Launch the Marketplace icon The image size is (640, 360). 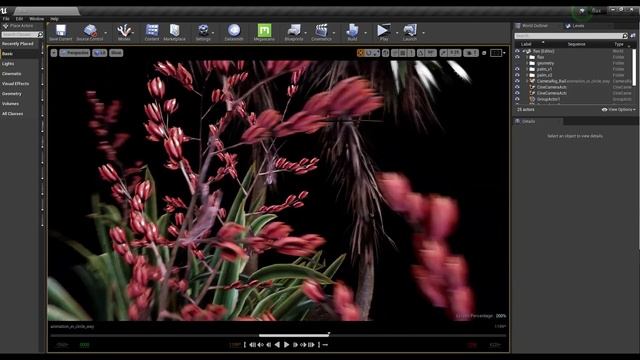click(x=175, y=30)
